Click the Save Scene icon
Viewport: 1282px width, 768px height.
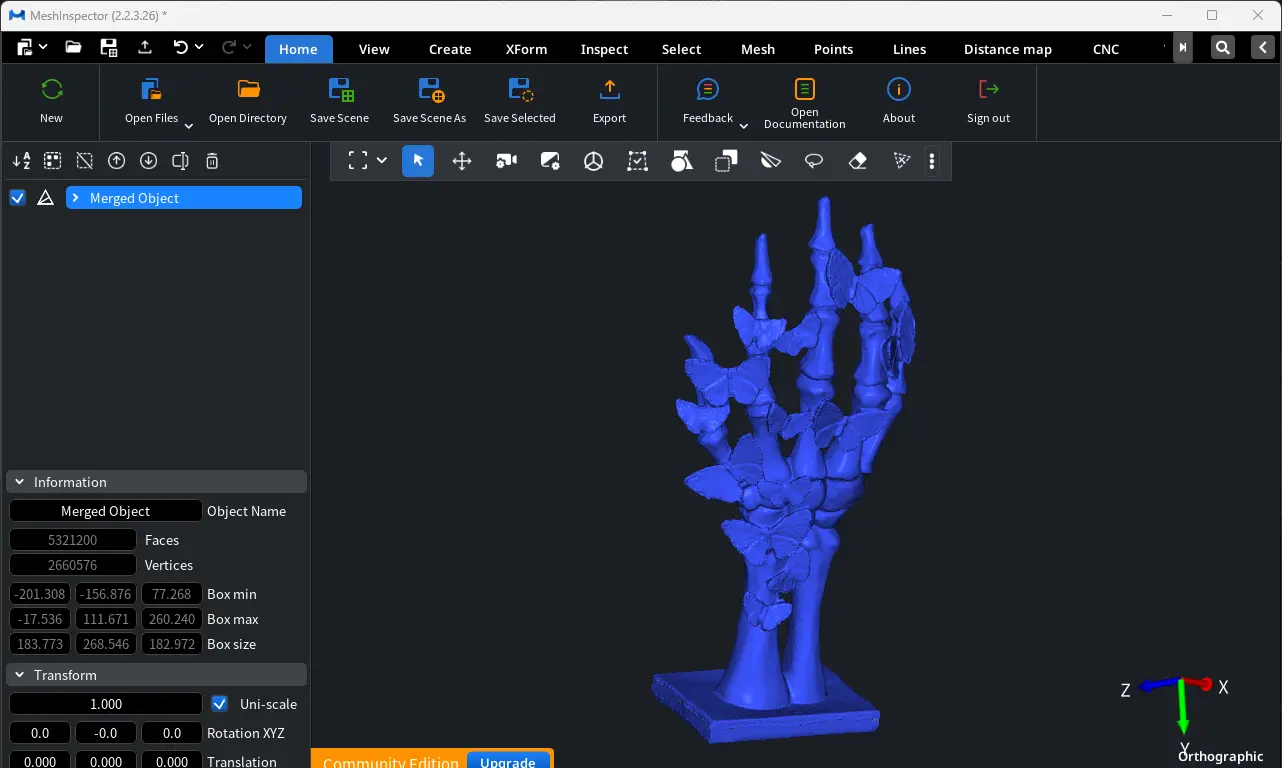339,91
